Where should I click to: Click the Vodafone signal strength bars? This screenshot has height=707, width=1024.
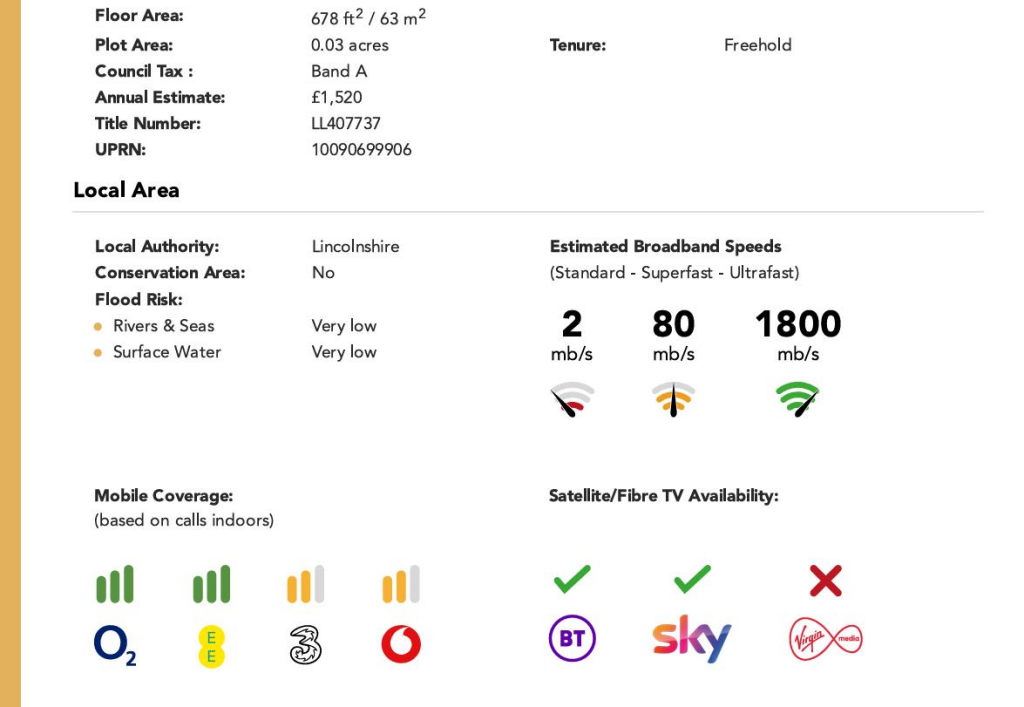401,585
